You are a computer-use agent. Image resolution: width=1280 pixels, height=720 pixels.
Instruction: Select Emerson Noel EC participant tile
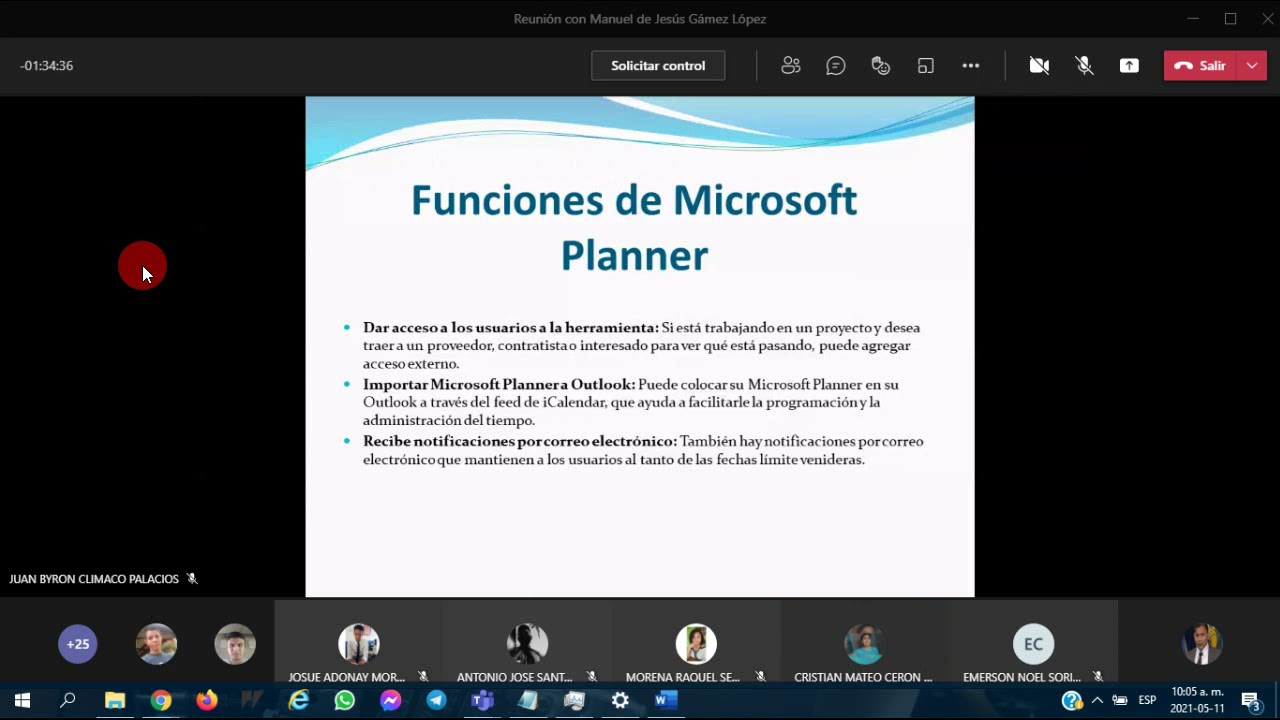coord(1033,644)
